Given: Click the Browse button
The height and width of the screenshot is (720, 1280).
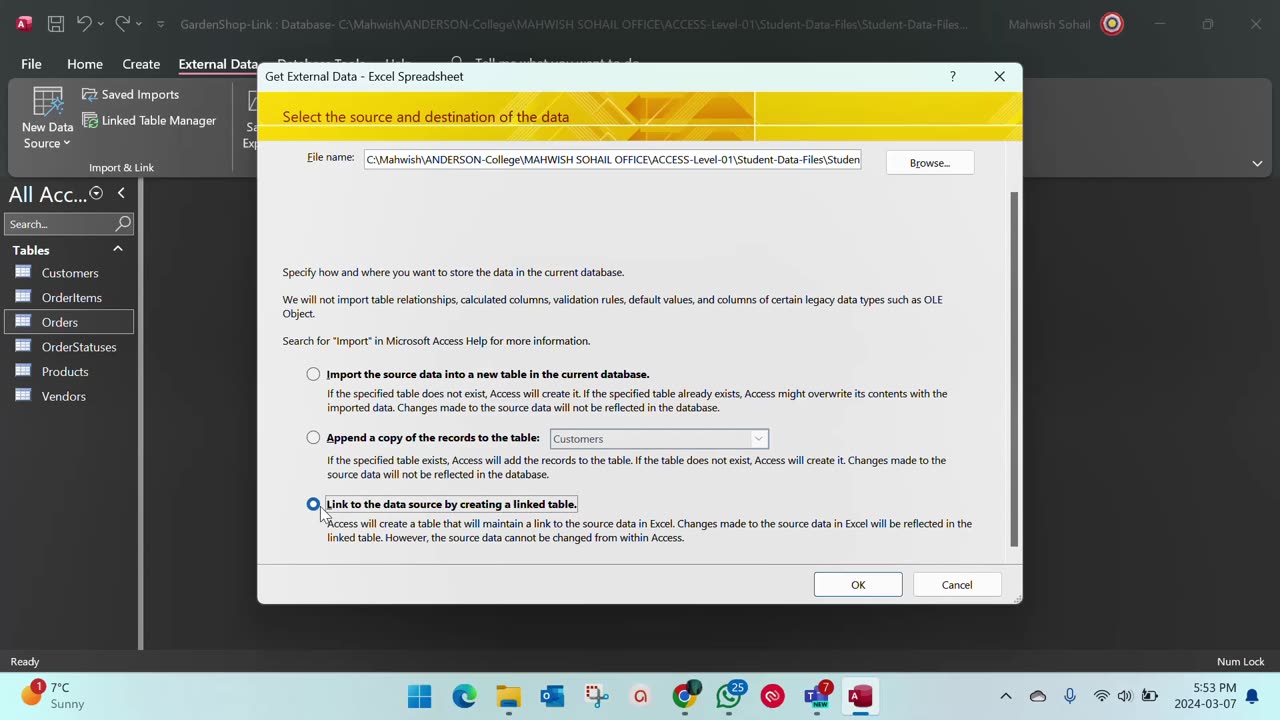Looking at the screenshot, I should pos(930,162).
